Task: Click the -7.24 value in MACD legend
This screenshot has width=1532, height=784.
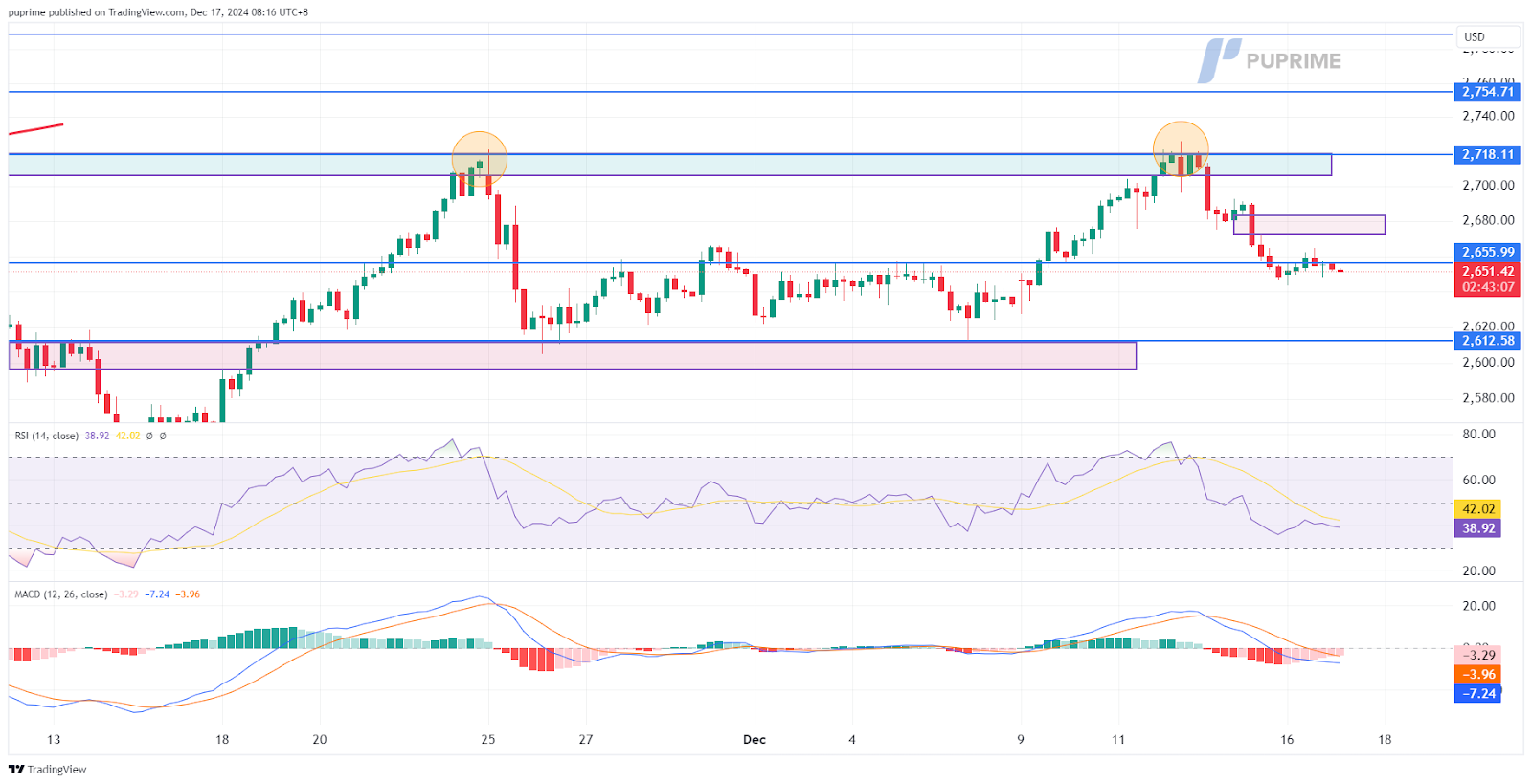Action: click(x=157, y=594)
